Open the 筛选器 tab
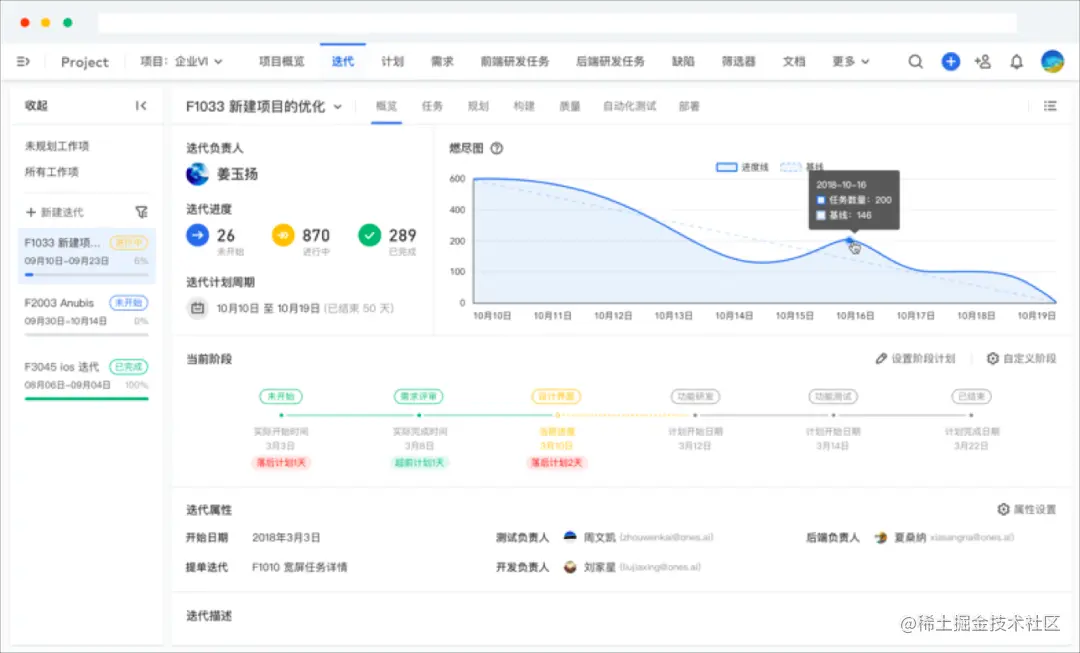This screenshot has height=653, width=1080. [x=738, y=61]
